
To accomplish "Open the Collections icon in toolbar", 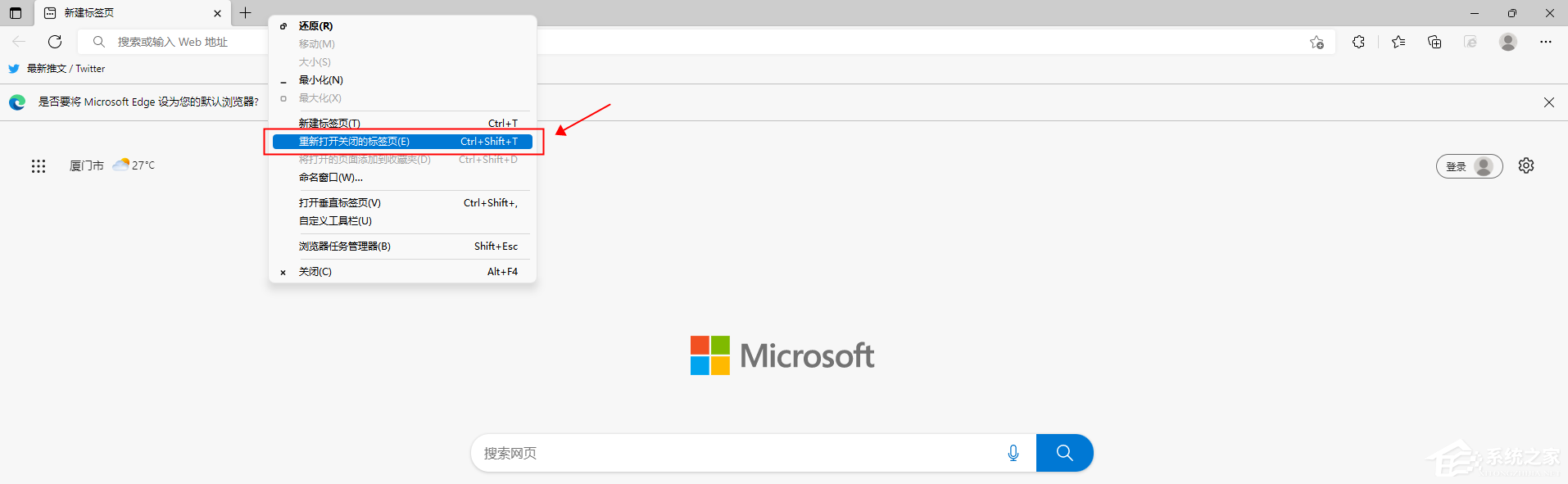I will tap(1434, 42).
